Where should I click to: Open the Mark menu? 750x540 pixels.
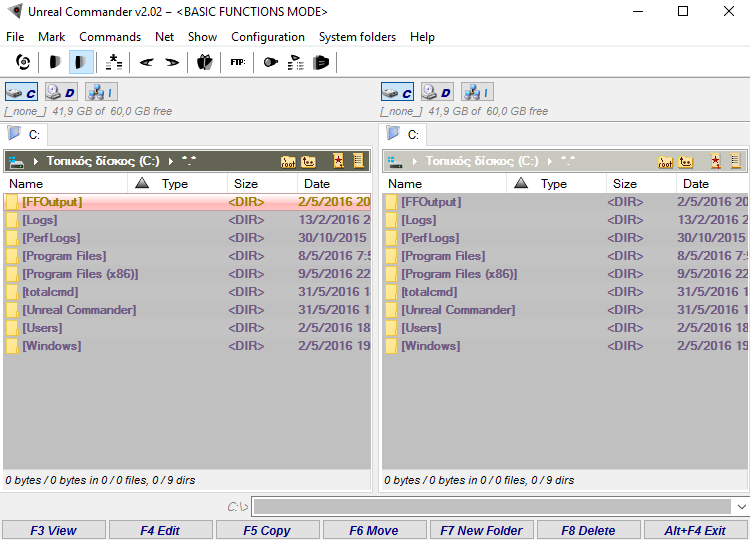coord(51,37)
